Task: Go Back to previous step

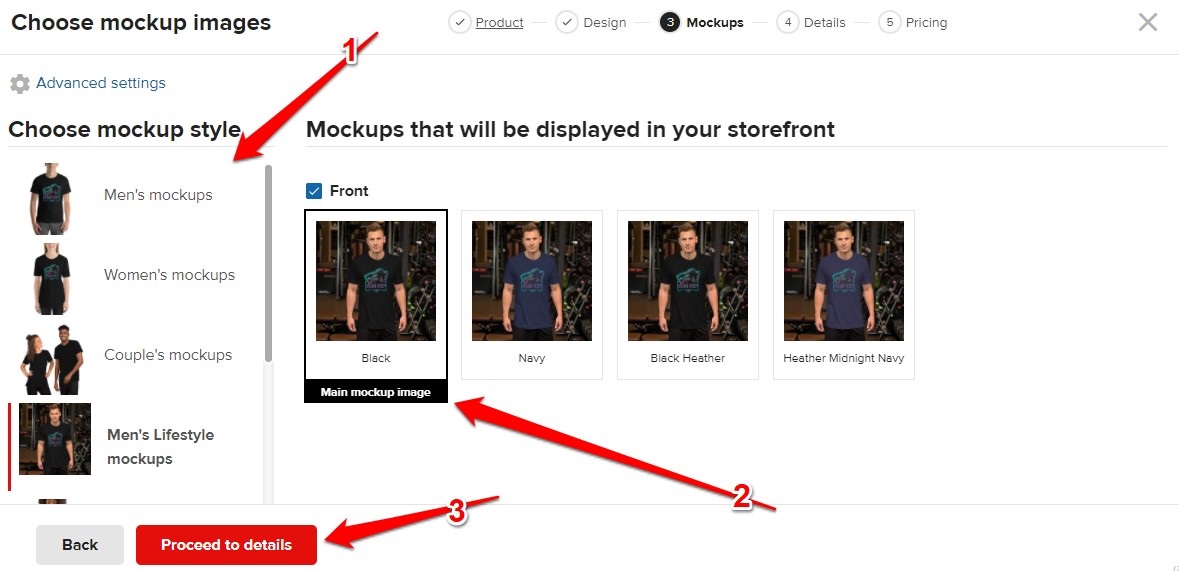Action: pyautogui.click(x=80, y=545)
